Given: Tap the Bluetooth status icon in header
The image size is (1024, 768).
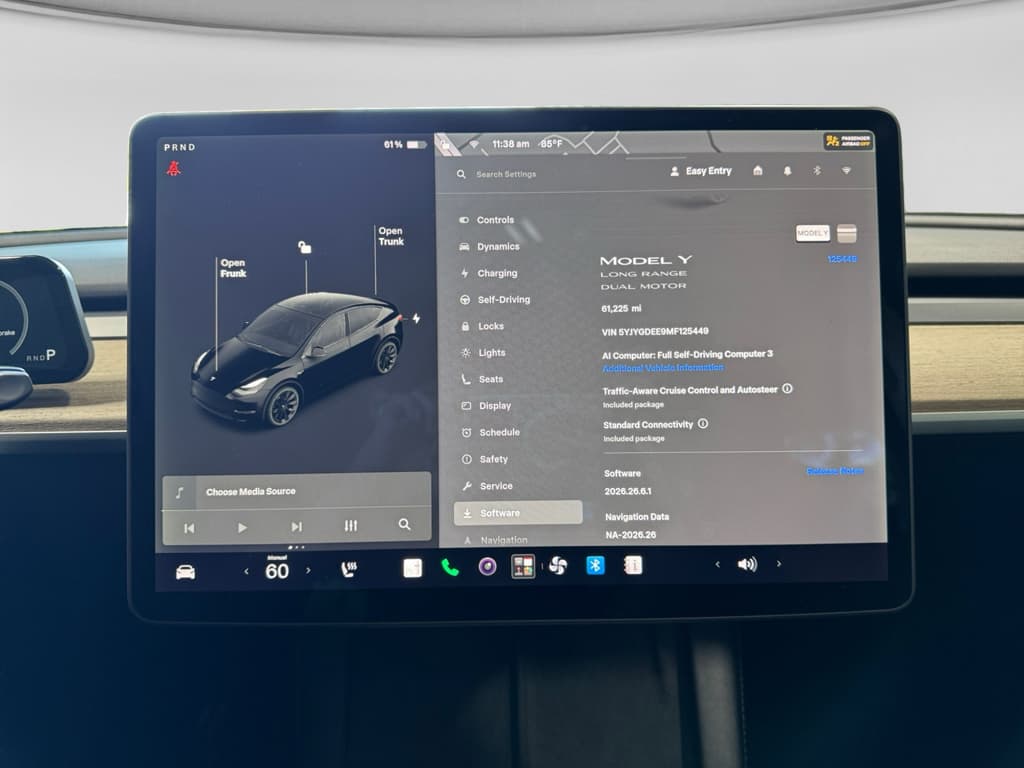Looking at the screenshot, I should coord(816,170).
